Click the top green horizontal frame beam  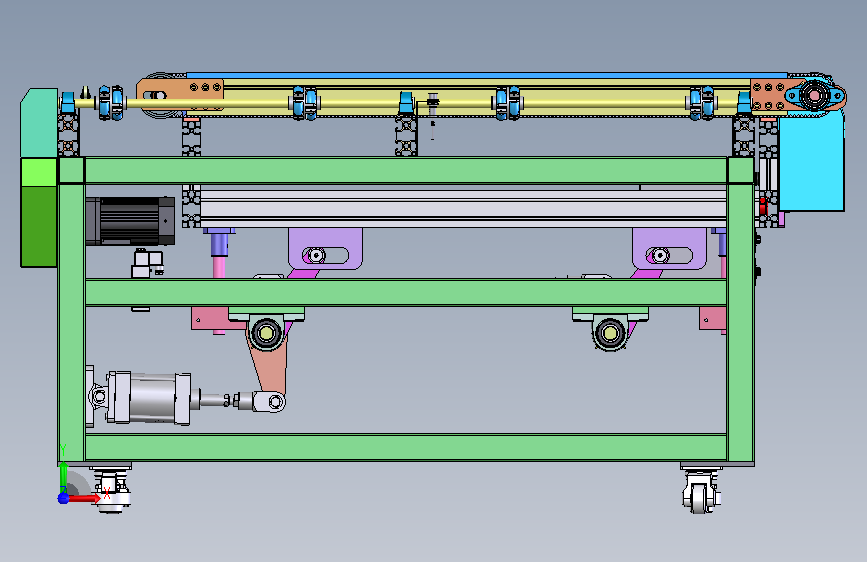click(405, 170)
